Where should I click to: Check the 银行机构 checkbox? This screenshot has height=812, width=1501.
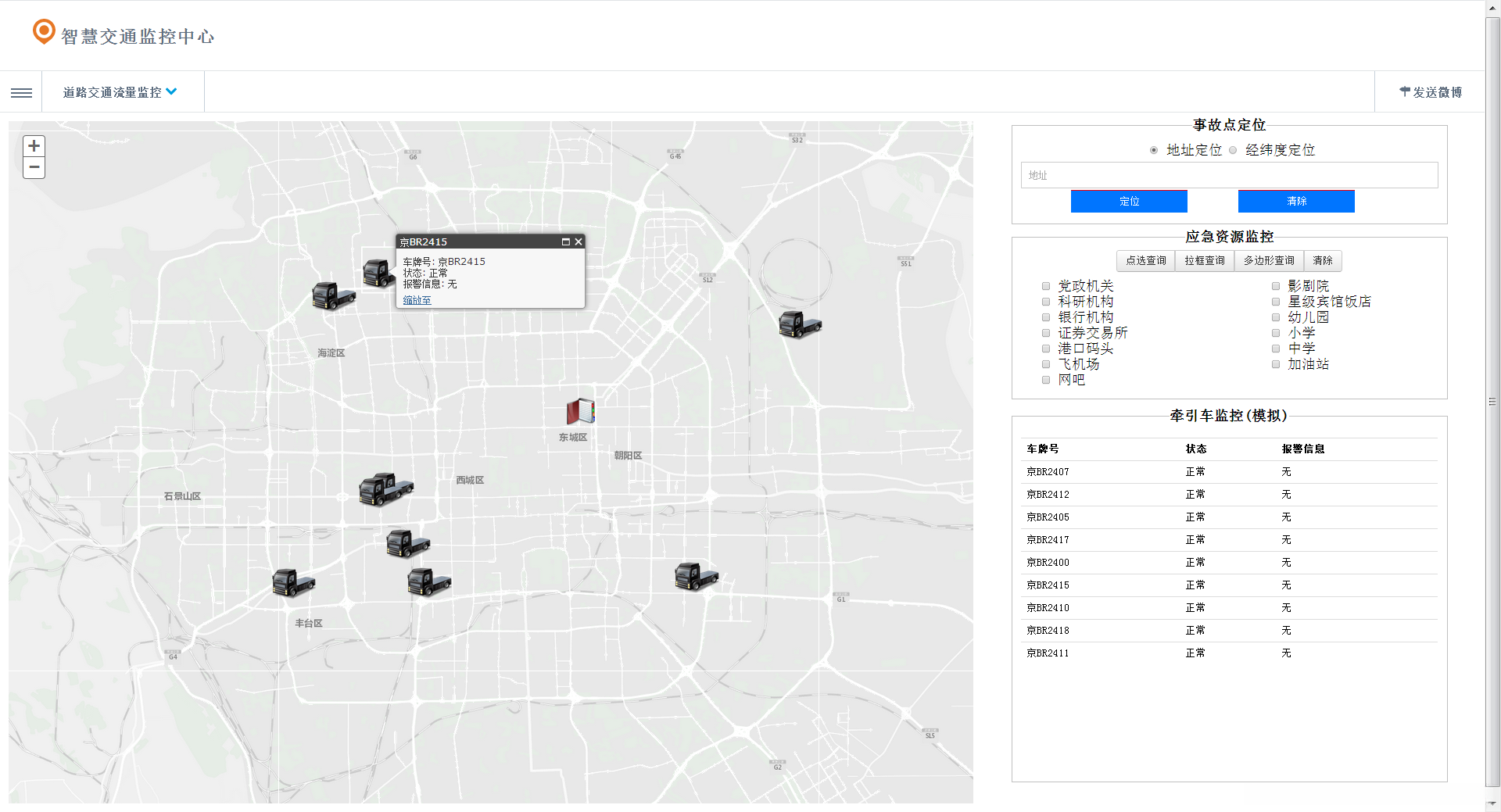click(x=1046, y=317)
